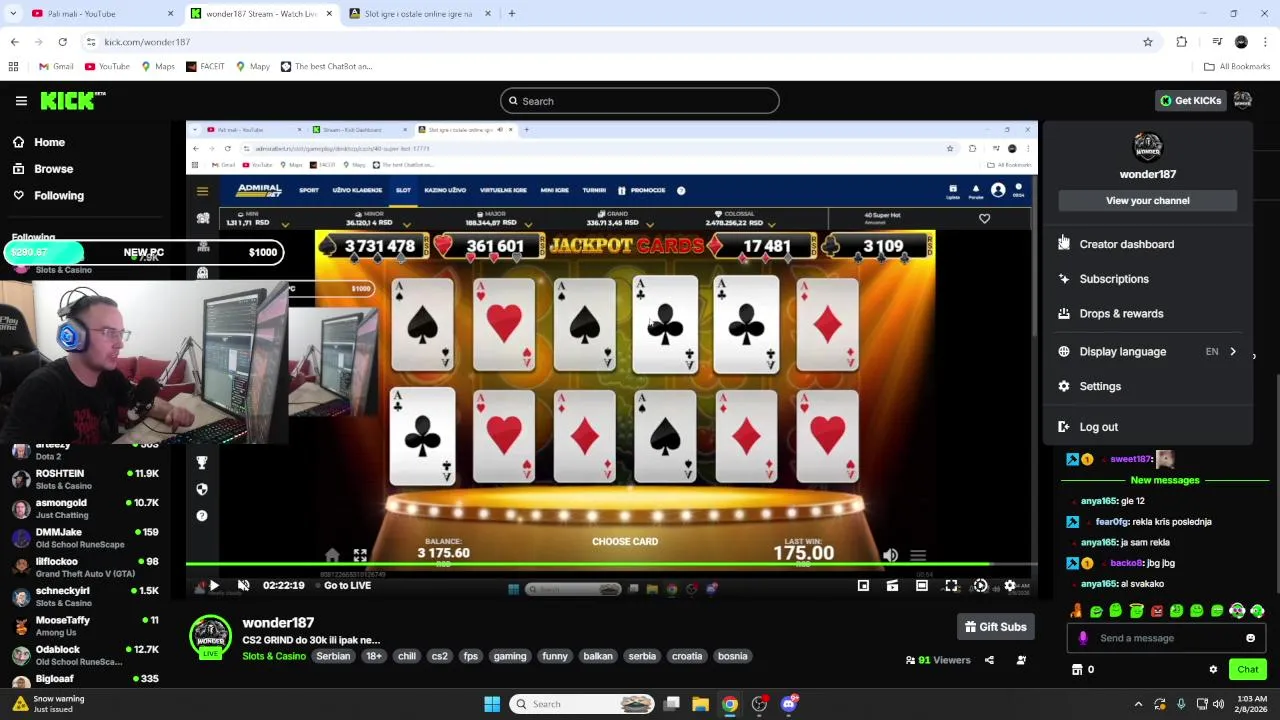
Task: Open Creator dashboard menu entry
Action: (x=1147, y=244)
